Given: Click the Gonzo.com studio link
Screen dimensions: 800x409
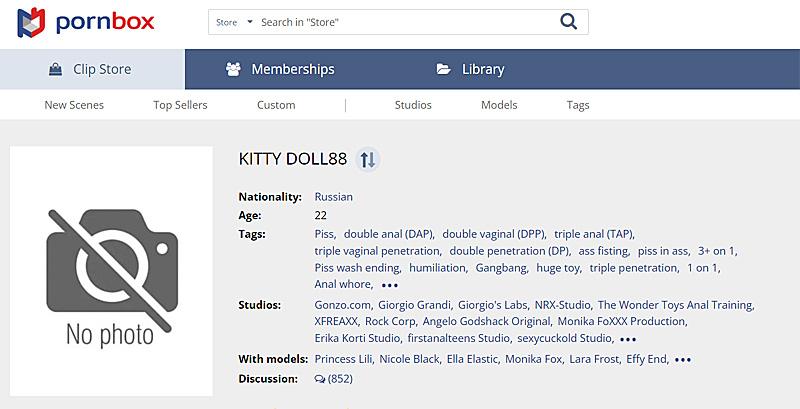Looking at the screenshot, I should tap(344, 305).
